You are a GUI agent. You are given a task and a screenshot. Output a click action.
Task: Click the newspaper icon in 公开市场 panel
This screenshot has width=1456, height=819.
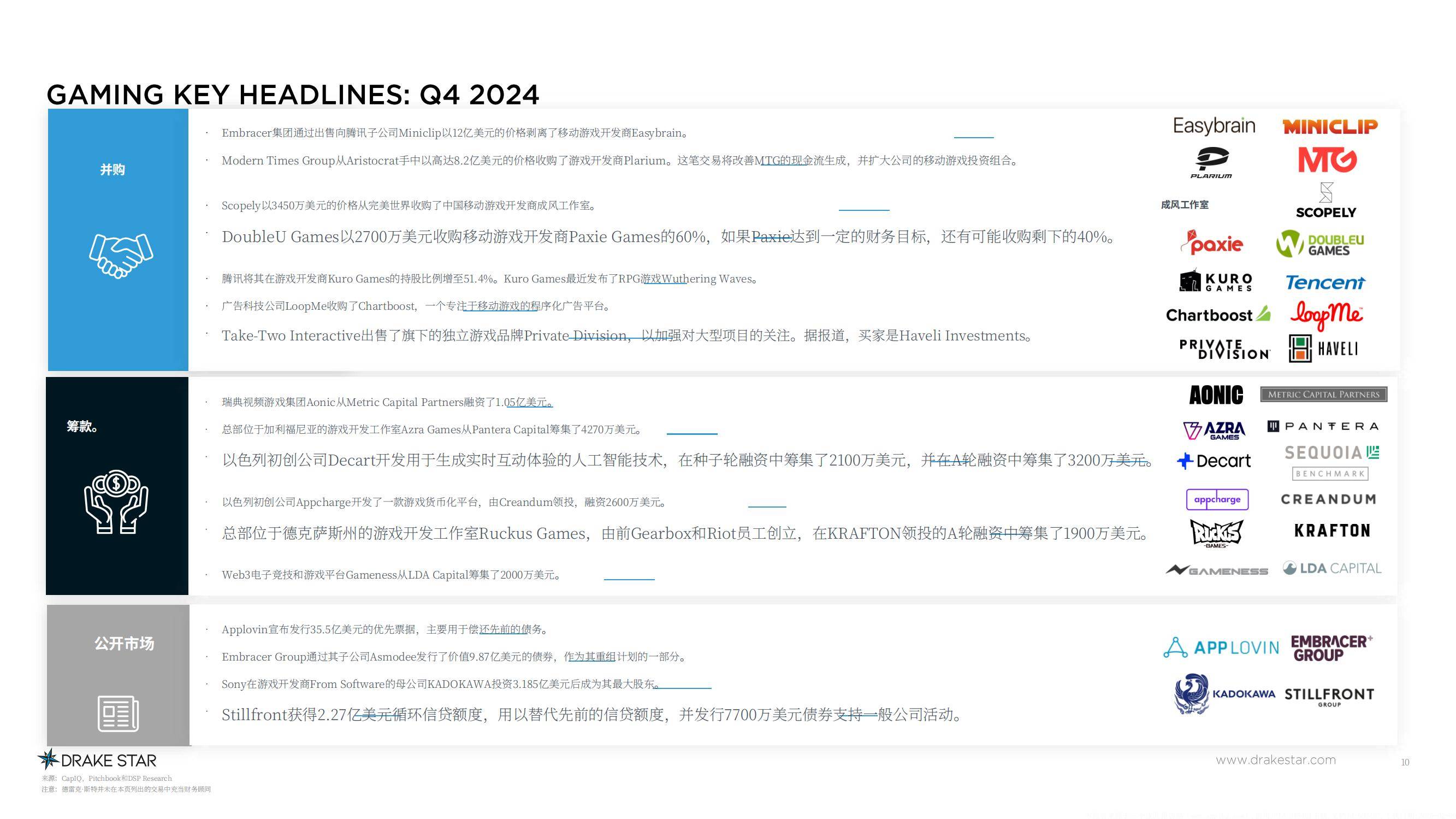tap(118, 713)
